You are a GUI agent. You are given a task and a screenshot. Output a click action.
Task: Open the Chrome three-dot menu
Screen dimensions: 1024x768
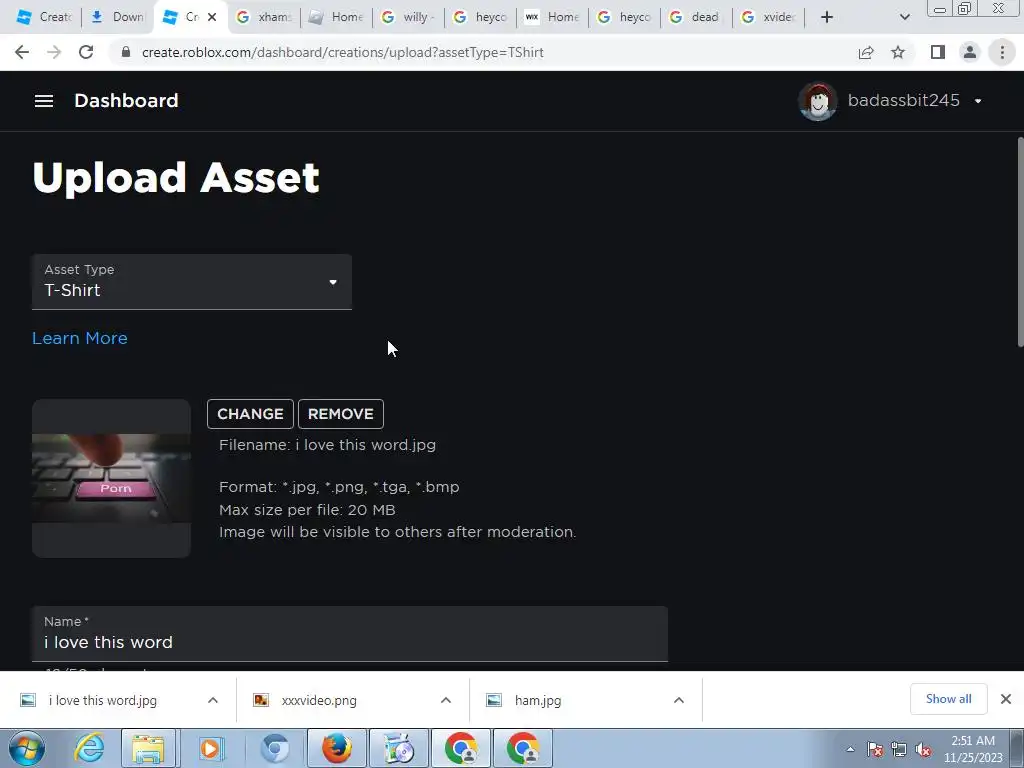[x=1002, y=52]
